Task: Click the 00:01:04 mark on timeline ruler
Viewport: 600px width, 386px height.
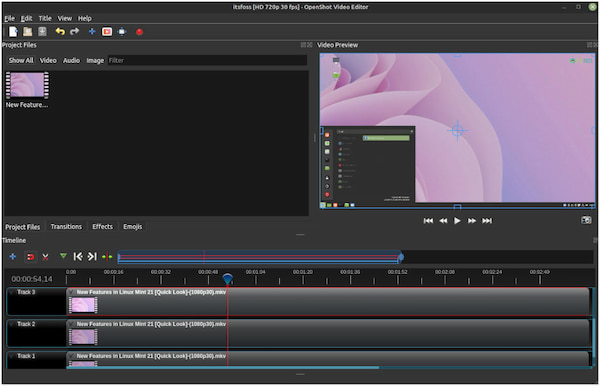Action: coord(255,272)
